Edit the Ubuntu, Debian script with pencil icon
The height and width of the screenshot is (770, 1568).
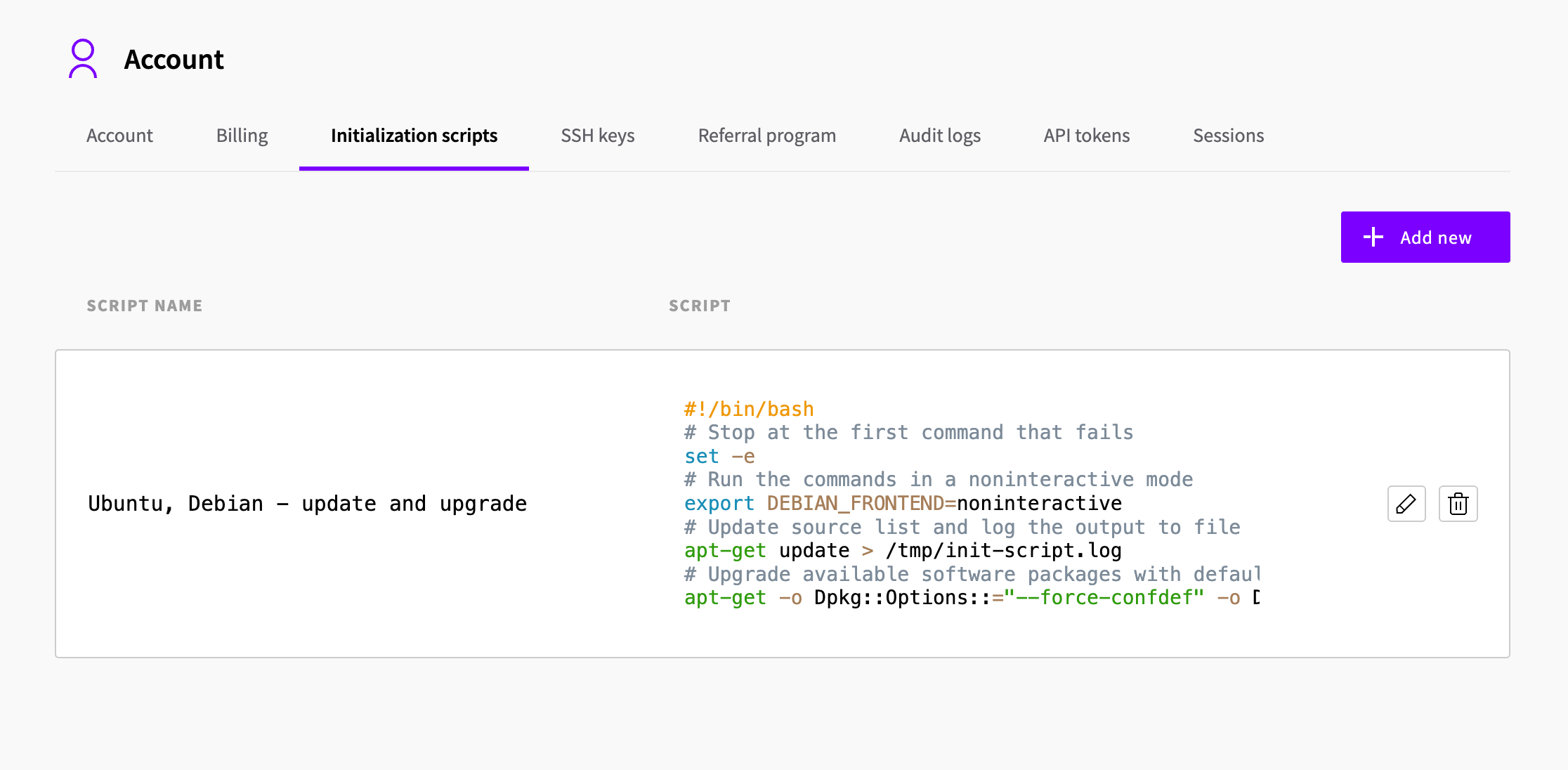coord(1406,504)
